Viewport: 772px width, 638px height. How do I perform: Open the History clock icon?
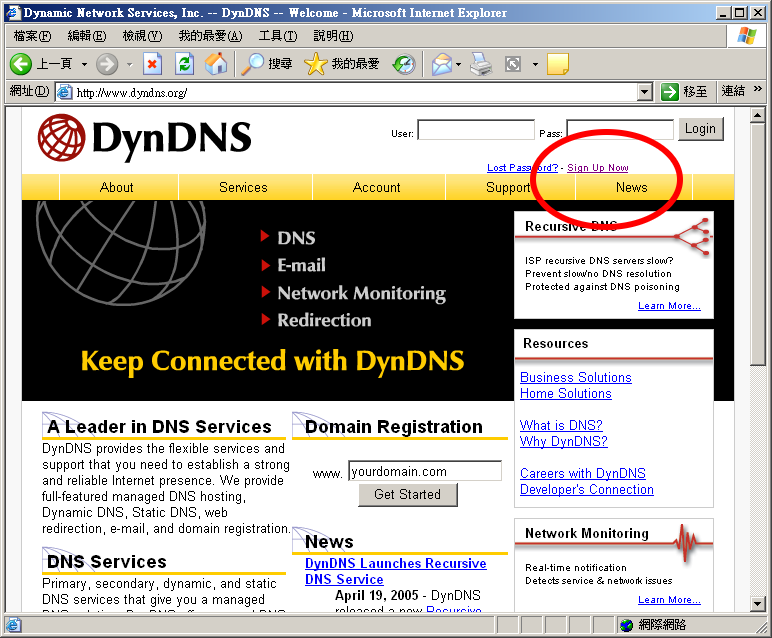[404, 64]
